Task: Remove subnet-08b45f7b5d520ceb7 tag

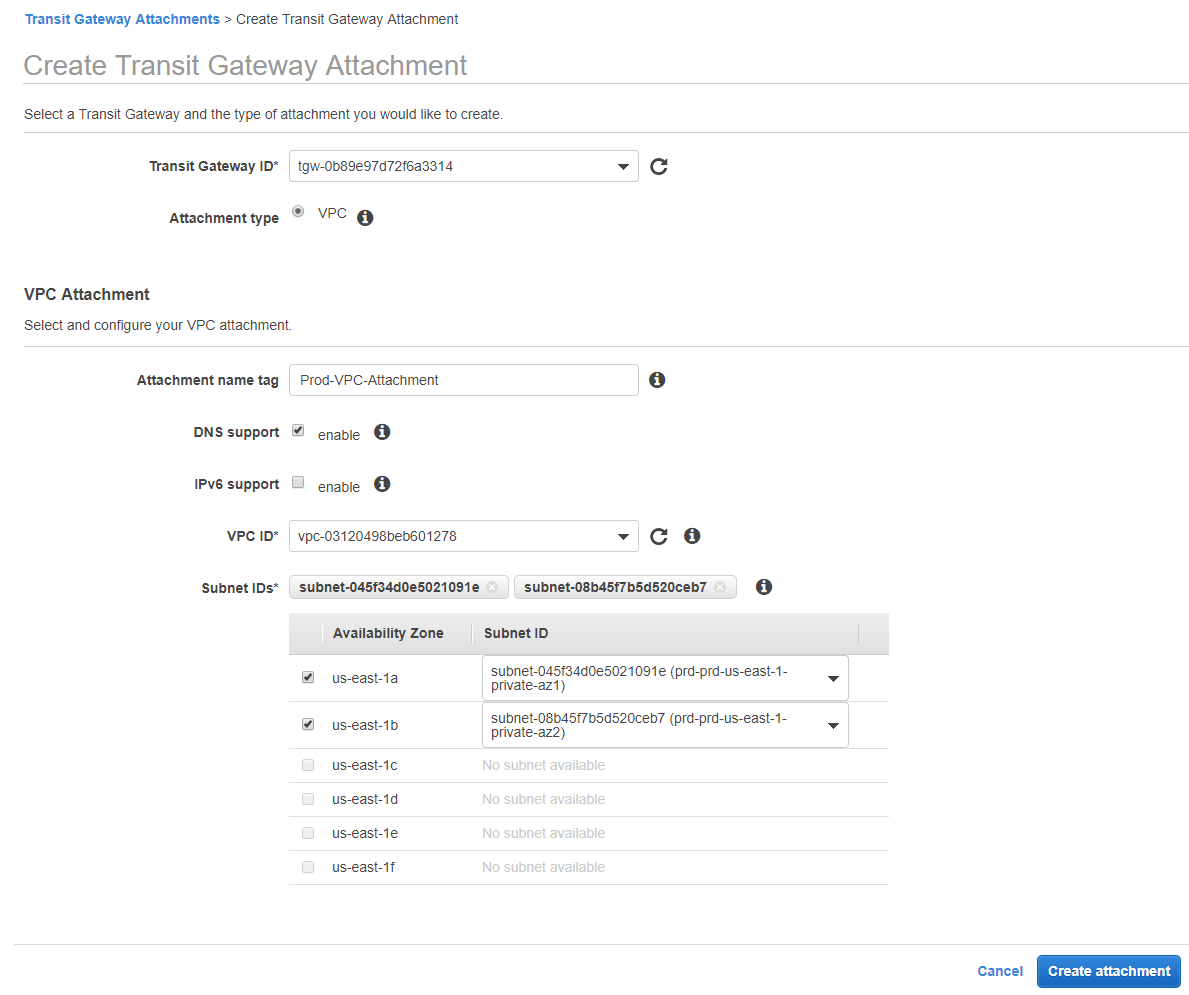Action: pyautogui.click(x=720, y=588)
